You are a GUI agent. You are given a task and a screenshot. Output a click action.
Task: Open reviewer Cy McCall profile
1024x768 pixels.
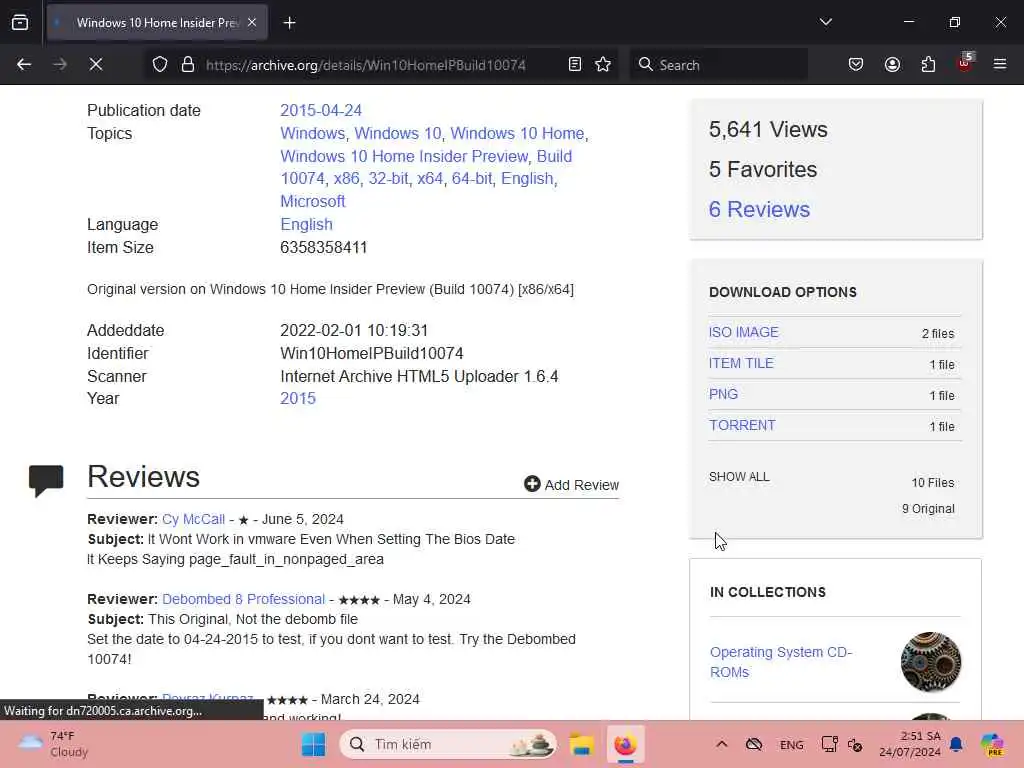(193, 519)
